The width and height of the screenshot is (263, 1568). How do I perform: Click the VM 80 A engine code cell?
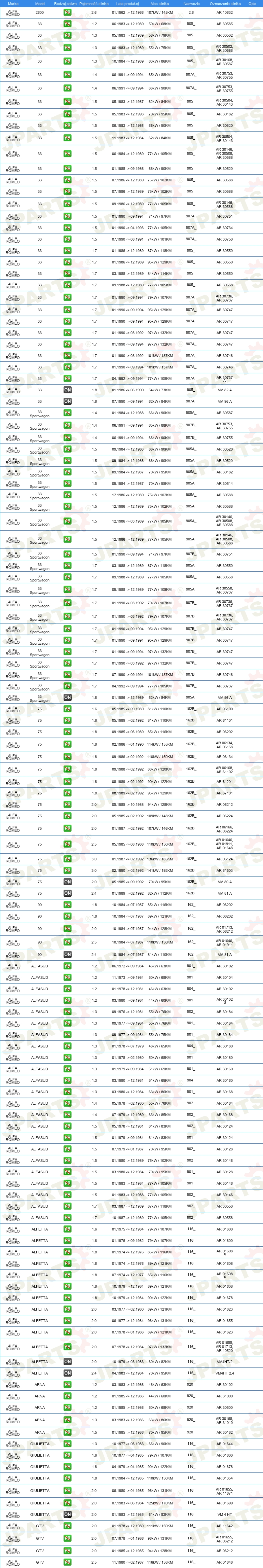tap(224, 882)
